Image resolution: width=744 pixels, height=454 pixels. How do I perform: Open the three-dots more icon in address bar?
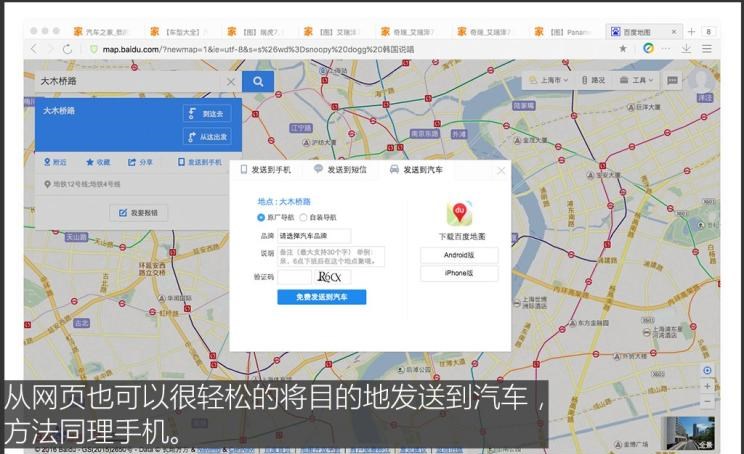pos(666,48)
